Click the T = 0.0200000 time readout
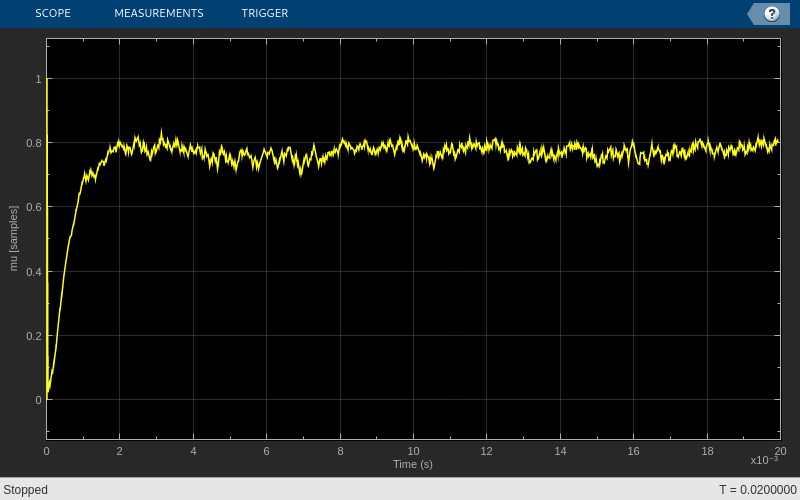The width and height of the screenshot is (800, 500). coord(758,490)
